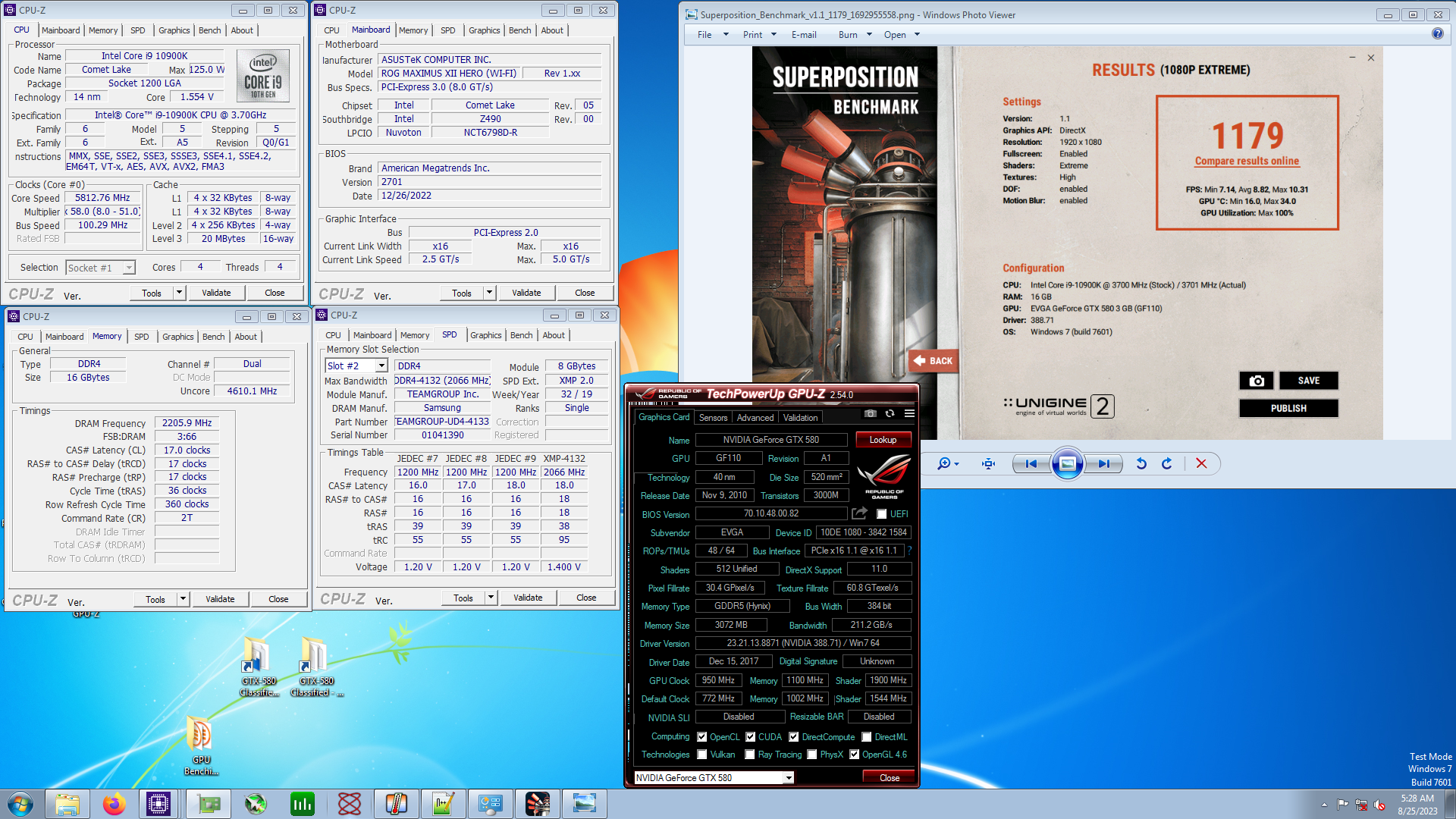Open GPU-Z hamburger menu
Viewport: 1456px width, 819px height.
(x=909, y=413)
